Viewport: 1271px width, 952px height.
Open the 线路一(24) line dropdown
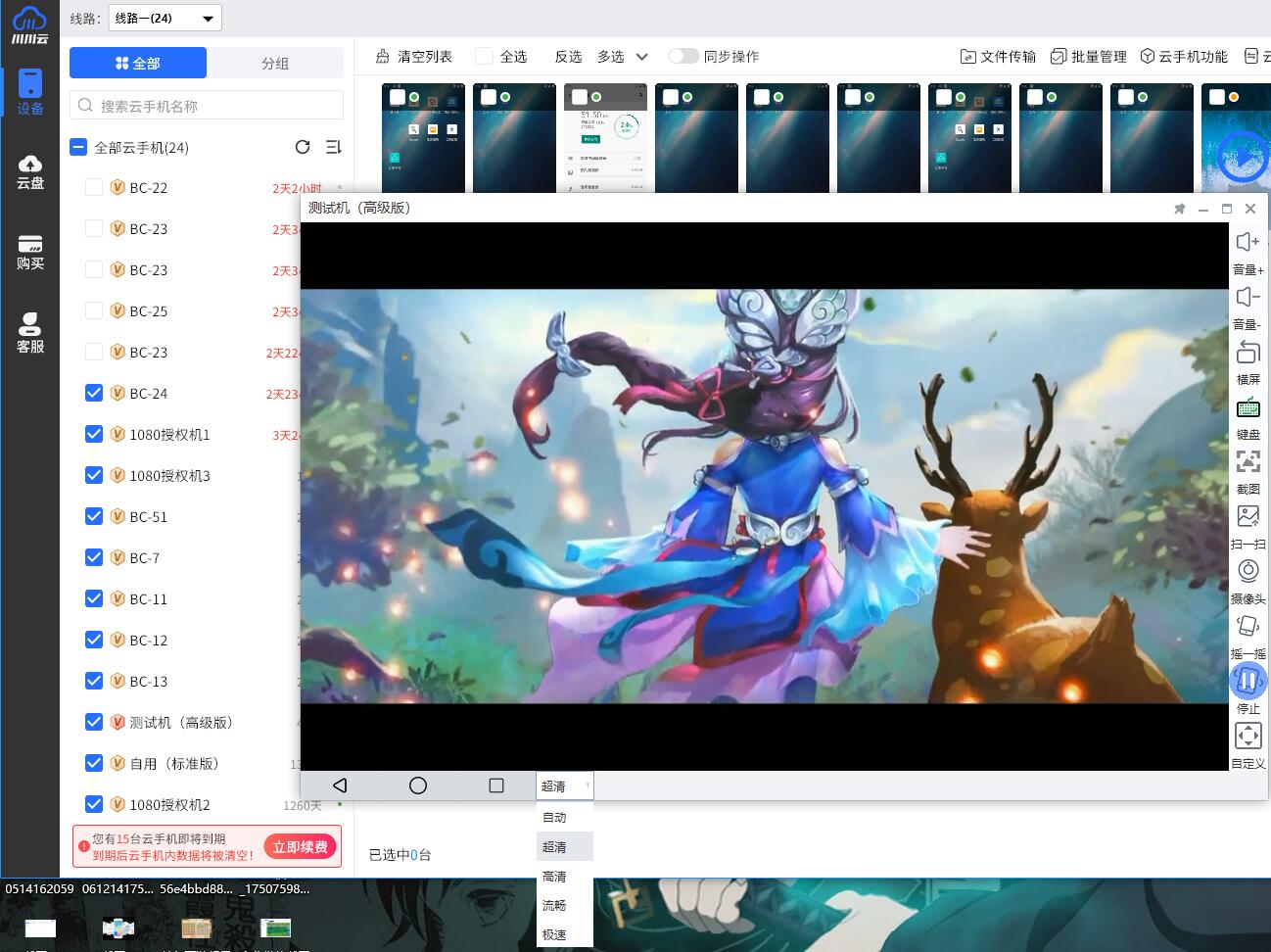[165, 18]
